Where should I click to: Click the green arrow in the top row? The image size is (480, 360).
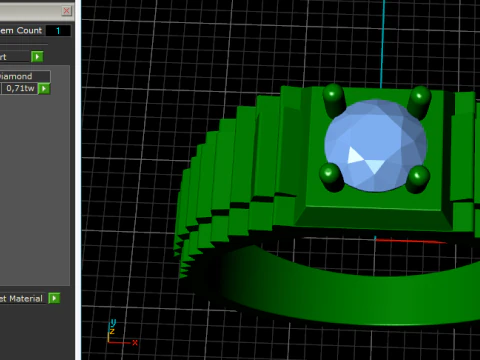37,57
